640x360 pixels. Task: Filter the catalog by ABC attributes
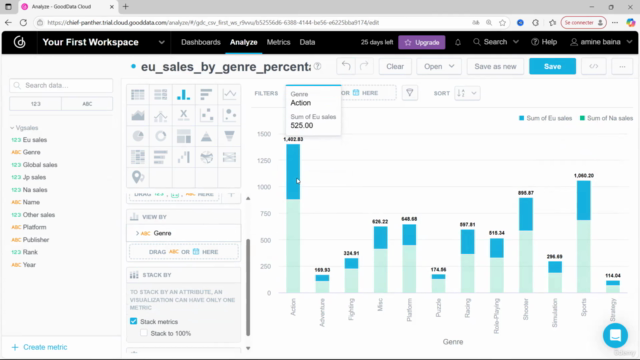(87, 104)
